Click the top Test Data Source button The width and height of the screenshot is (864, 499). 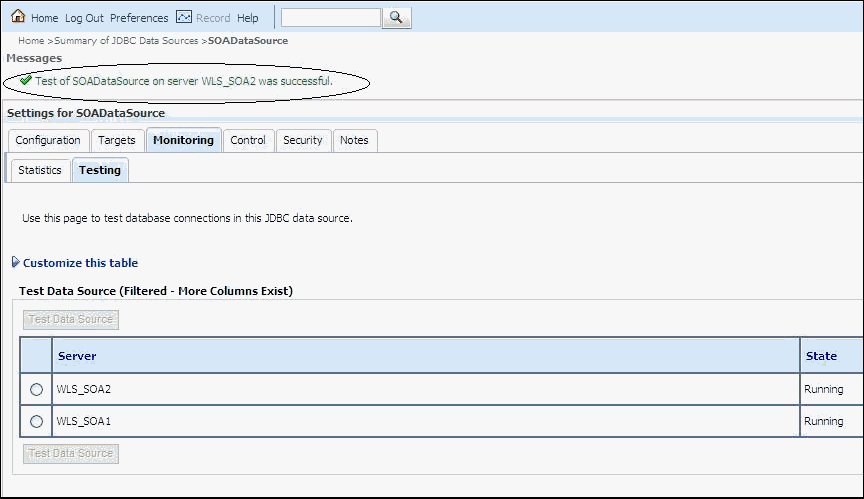pyautogui.click(x=71, y=320)
